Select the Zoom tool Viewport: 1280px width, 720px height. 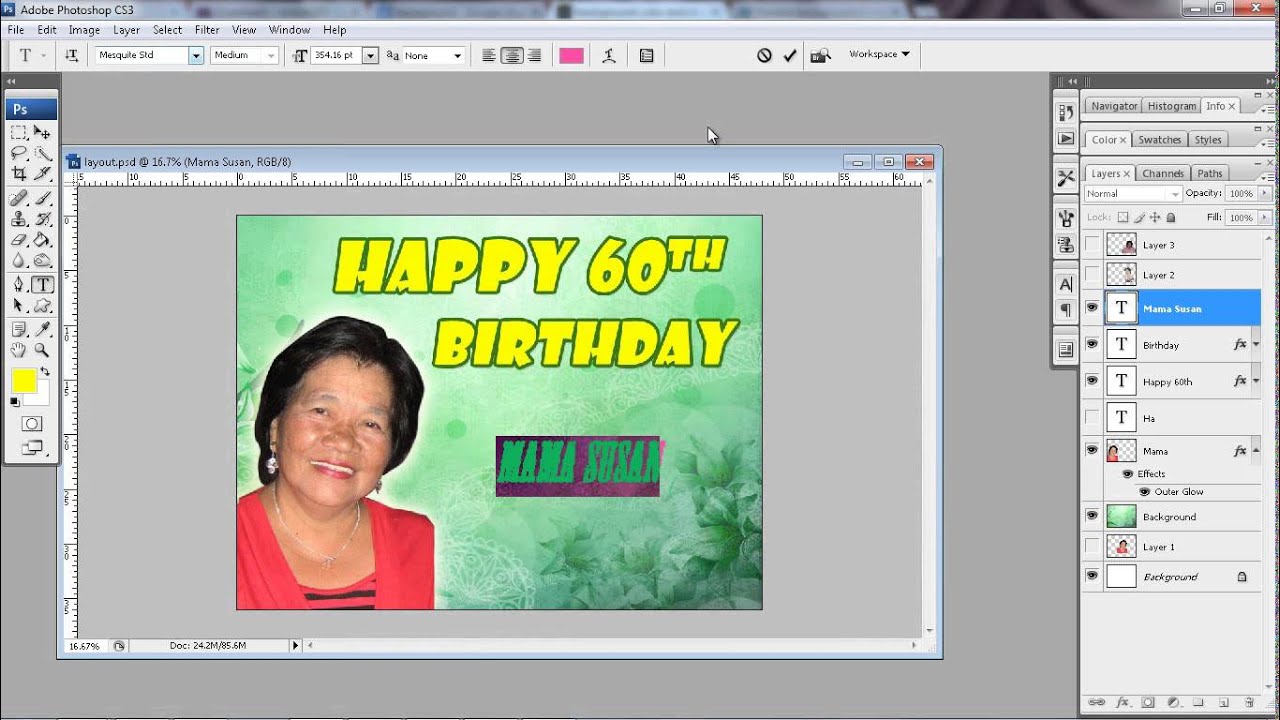coord(42,351)
